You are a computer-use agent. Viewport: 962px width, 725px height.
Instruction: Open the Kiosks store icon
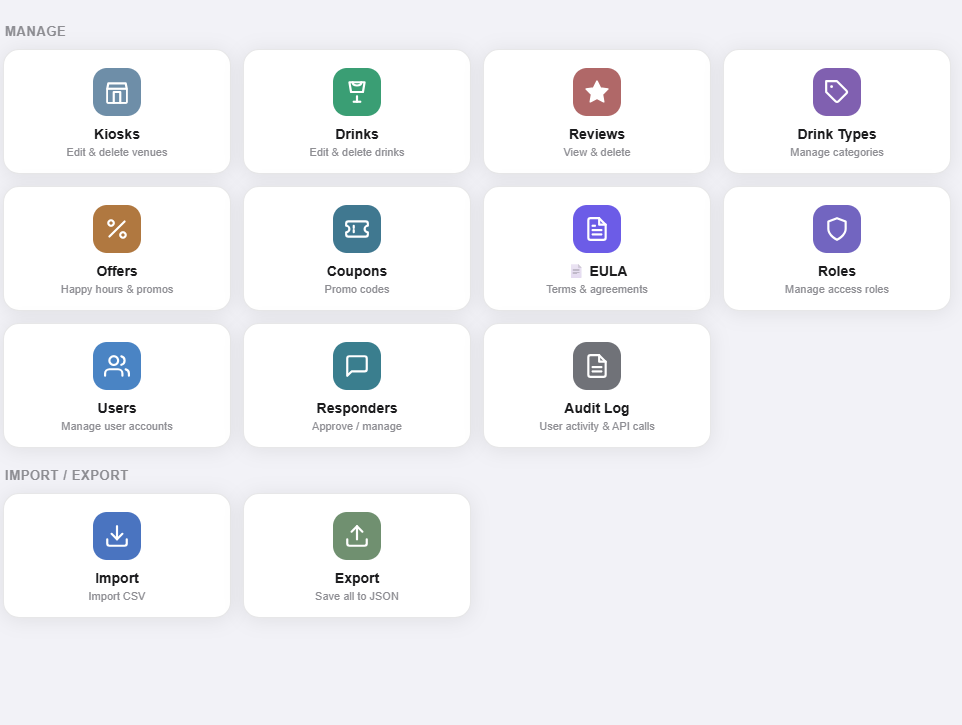(x=117, y=92)
